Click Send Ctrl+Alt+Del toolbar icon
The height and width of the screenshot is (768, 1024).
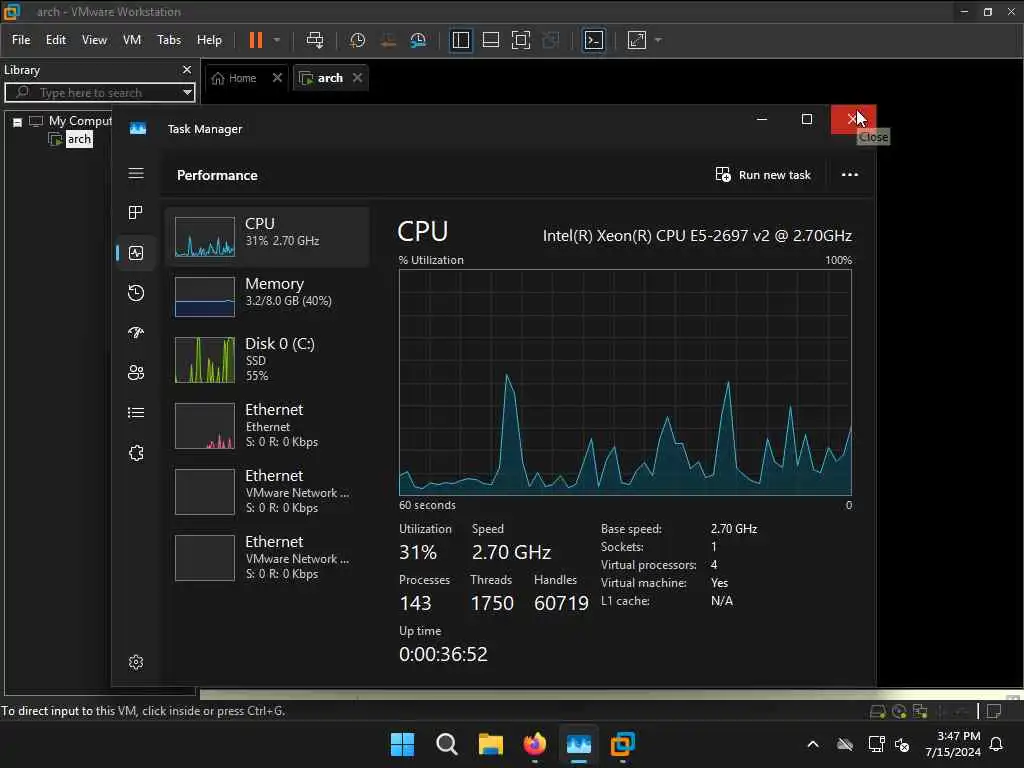315,40
